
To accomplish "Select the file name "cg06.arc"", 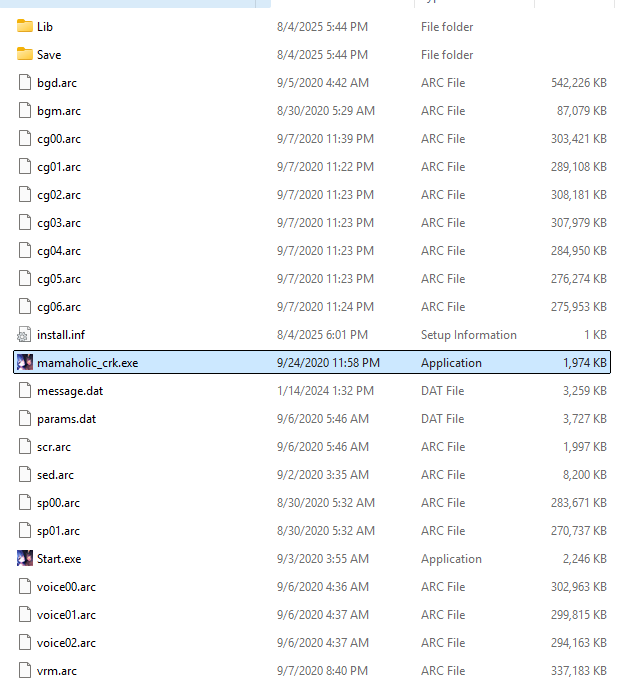I will pyautogui.click(x=59, y=307).
